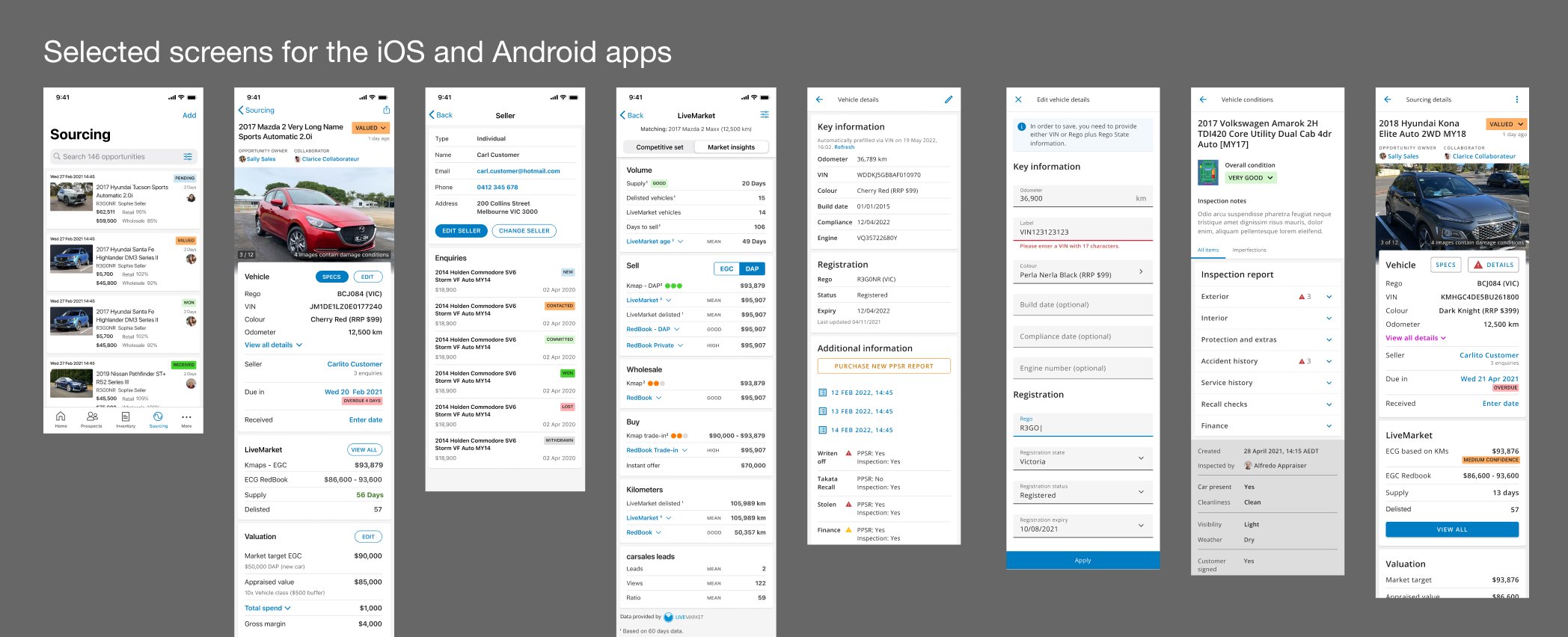The width and height of the screenshot is (1568, 637).
Task: Click the EDIT SELLER button
Action: tap(461, 231)
